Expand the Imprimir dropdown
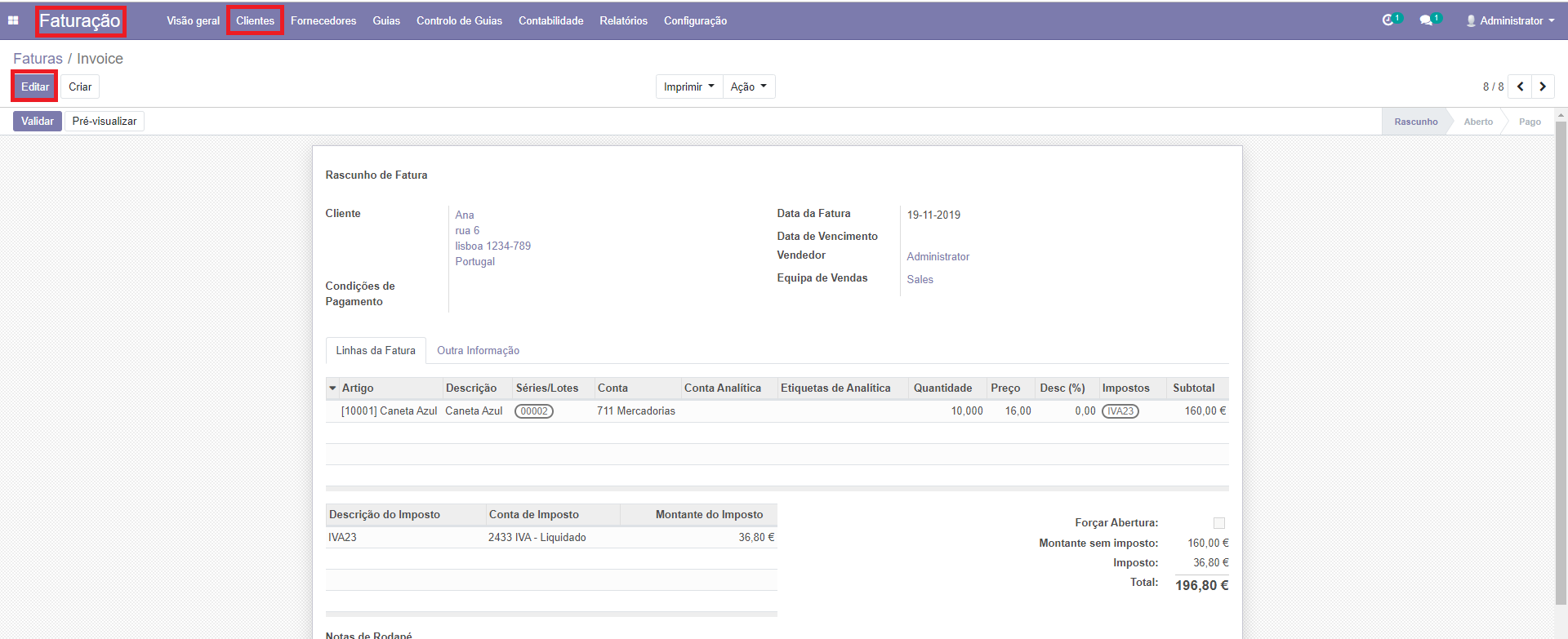 688,87
